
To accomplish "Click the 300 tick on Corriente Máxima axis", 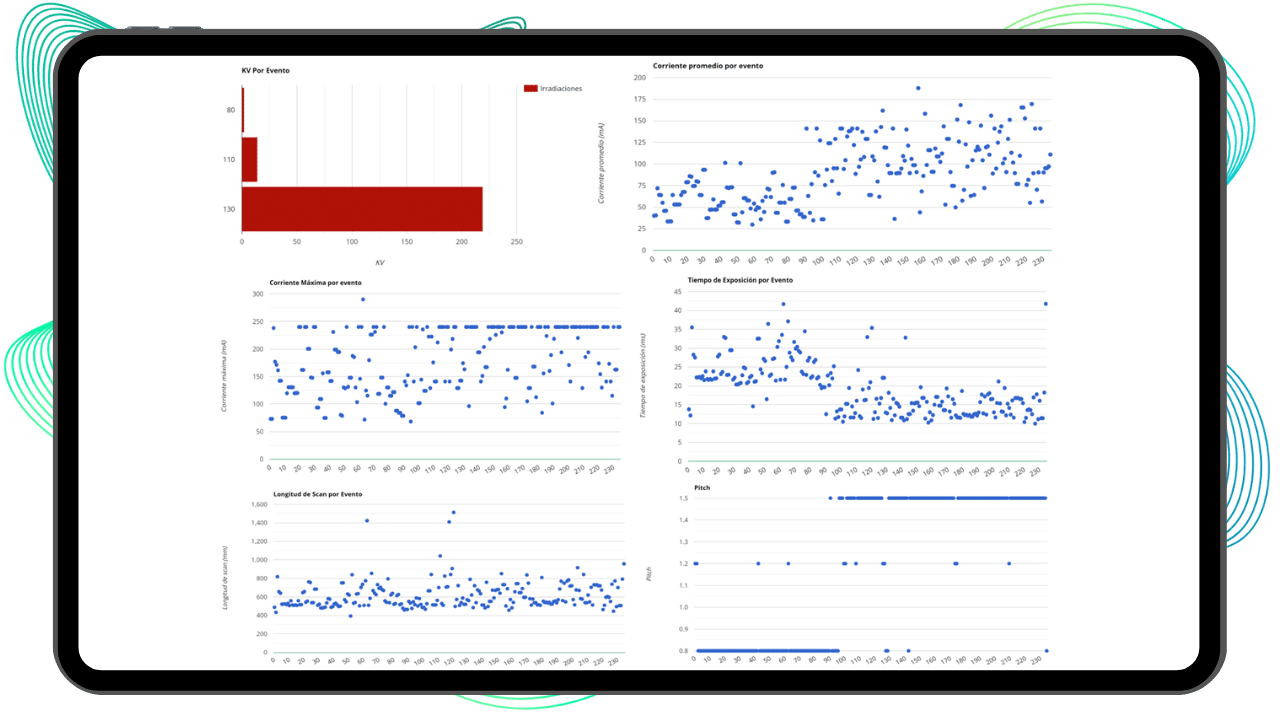I will pyautogui.click(x=257, y=294).
